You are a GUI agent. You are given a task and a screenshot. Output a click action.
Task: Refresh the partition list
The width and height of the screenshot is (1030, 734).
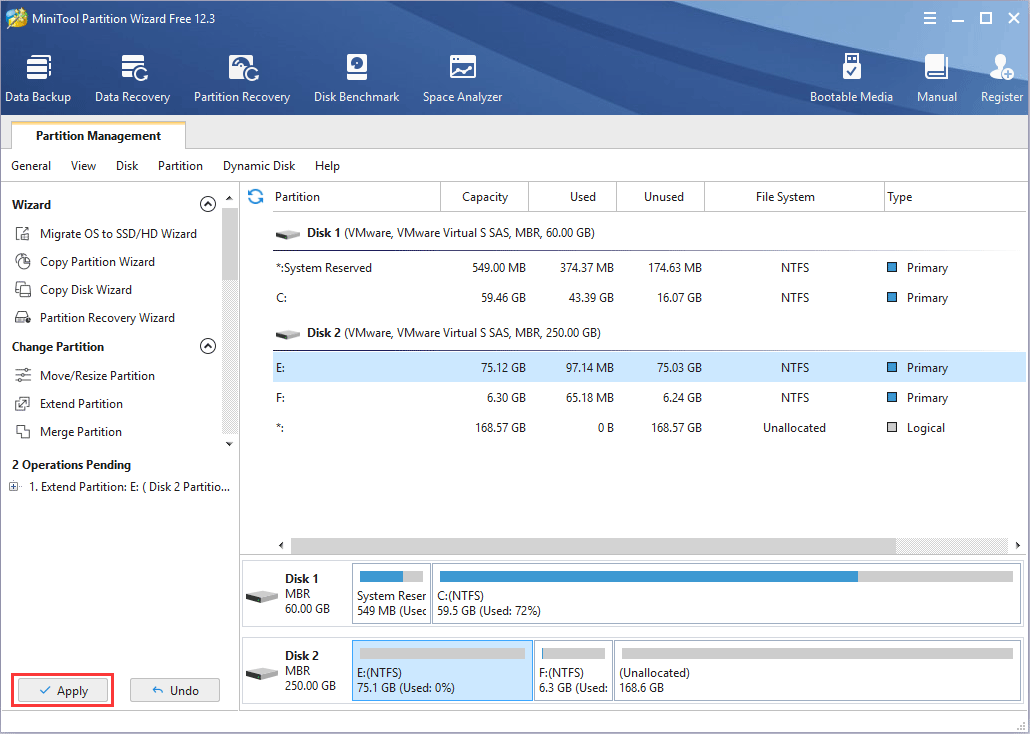click(256, 197)
